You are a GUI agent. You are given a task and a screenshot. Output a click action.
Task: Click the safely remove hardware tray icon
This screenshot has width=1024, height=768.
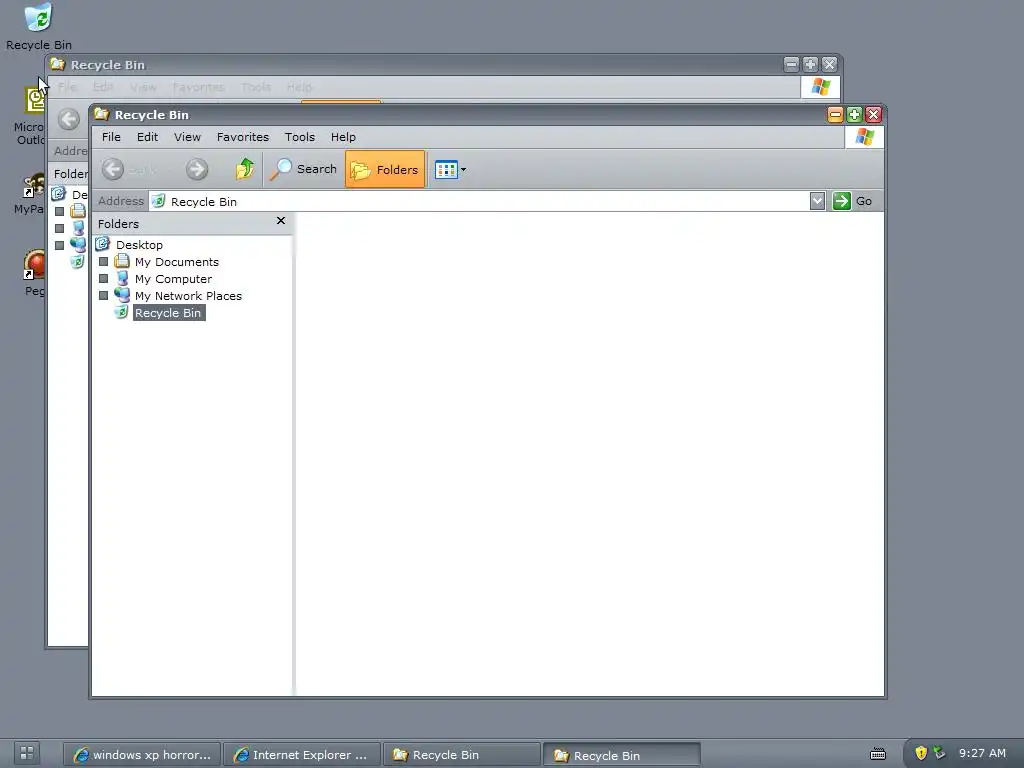tap(939, 753)
